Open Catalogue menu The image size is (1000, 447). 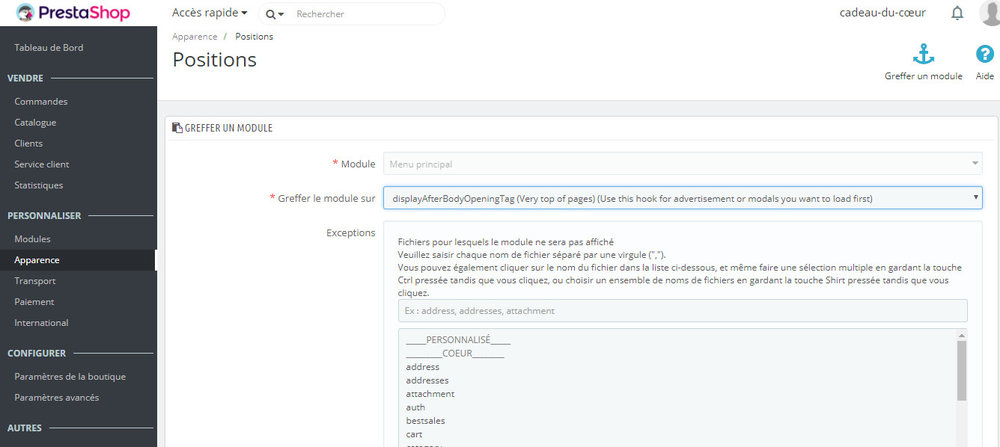[35, 122]
